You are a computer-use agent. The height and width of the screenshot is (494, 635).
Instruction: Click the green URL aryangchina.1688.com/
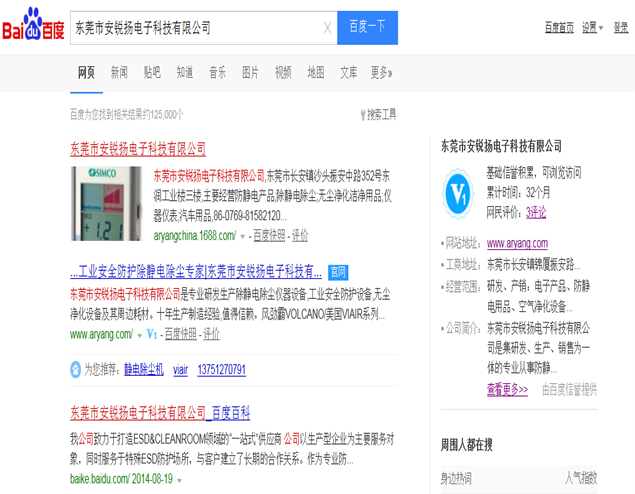tap(195, 236)
